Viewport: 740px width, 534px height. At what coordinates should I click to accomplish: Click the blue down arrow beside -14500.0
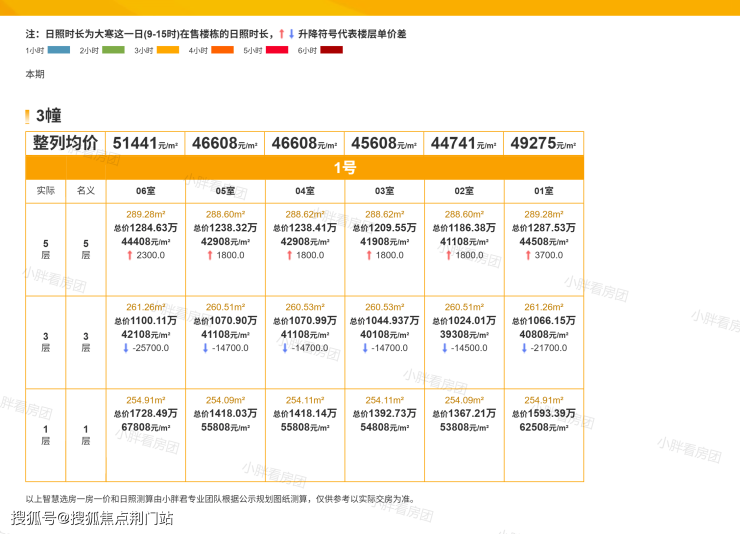[x=444, y=348]
